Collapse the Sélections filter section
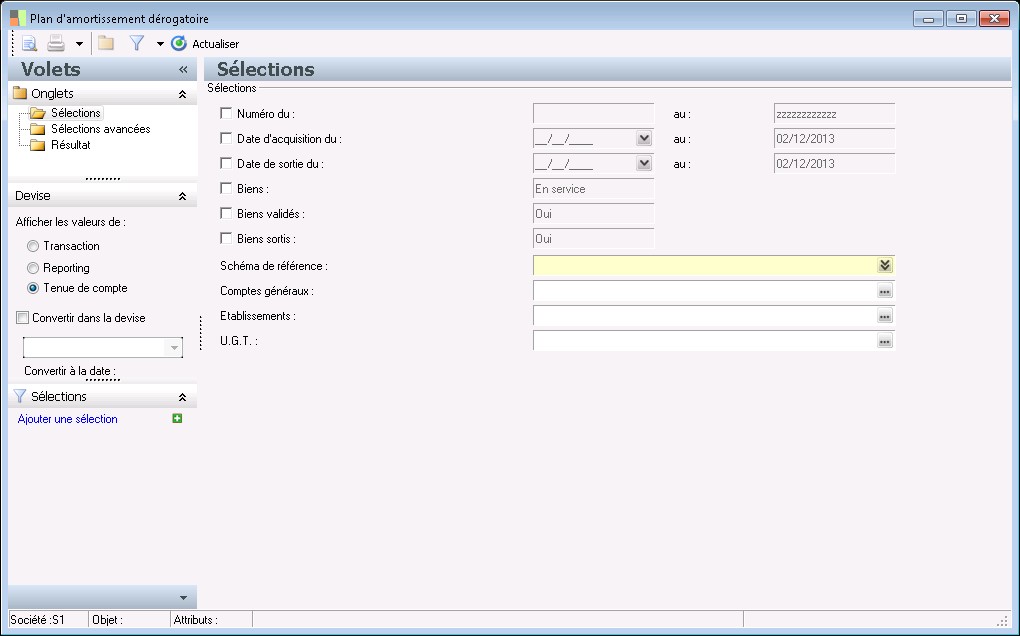 point(182,397)
